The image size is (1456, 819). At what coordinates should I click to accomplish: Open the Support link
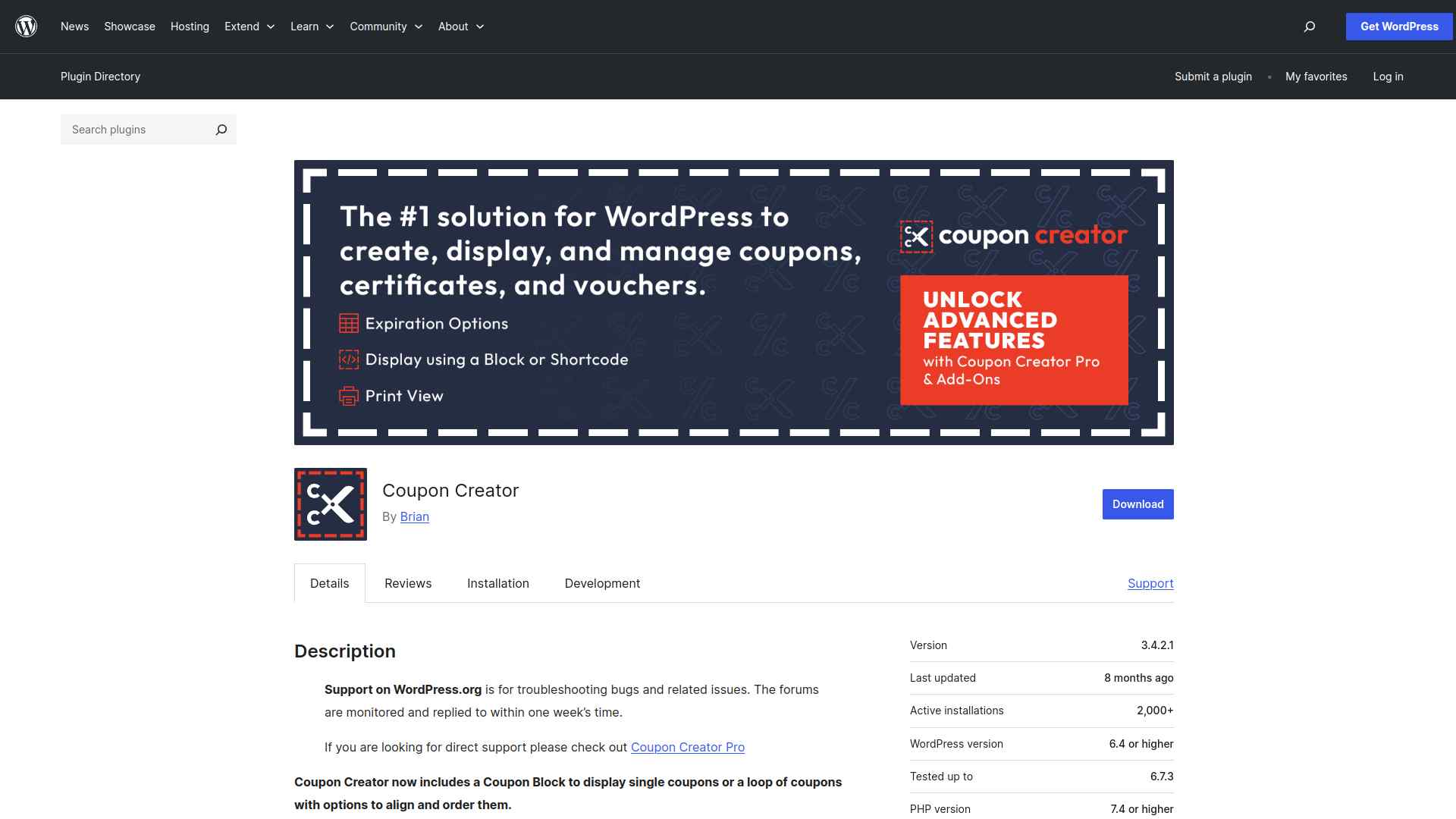tap(1150, 583)
